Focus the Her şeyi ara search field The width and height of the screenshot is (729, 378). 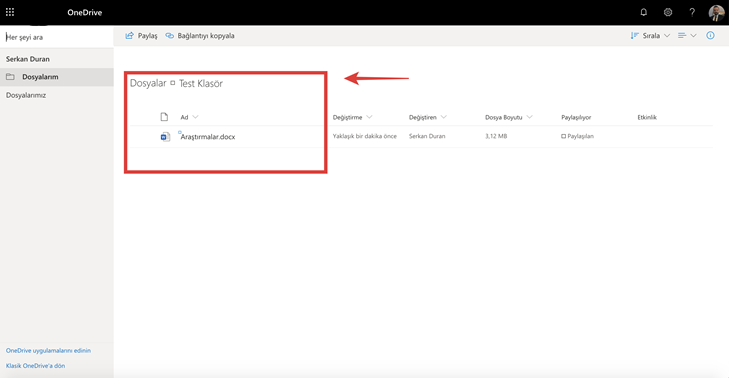pyautogui.click(x=57, y=37)
